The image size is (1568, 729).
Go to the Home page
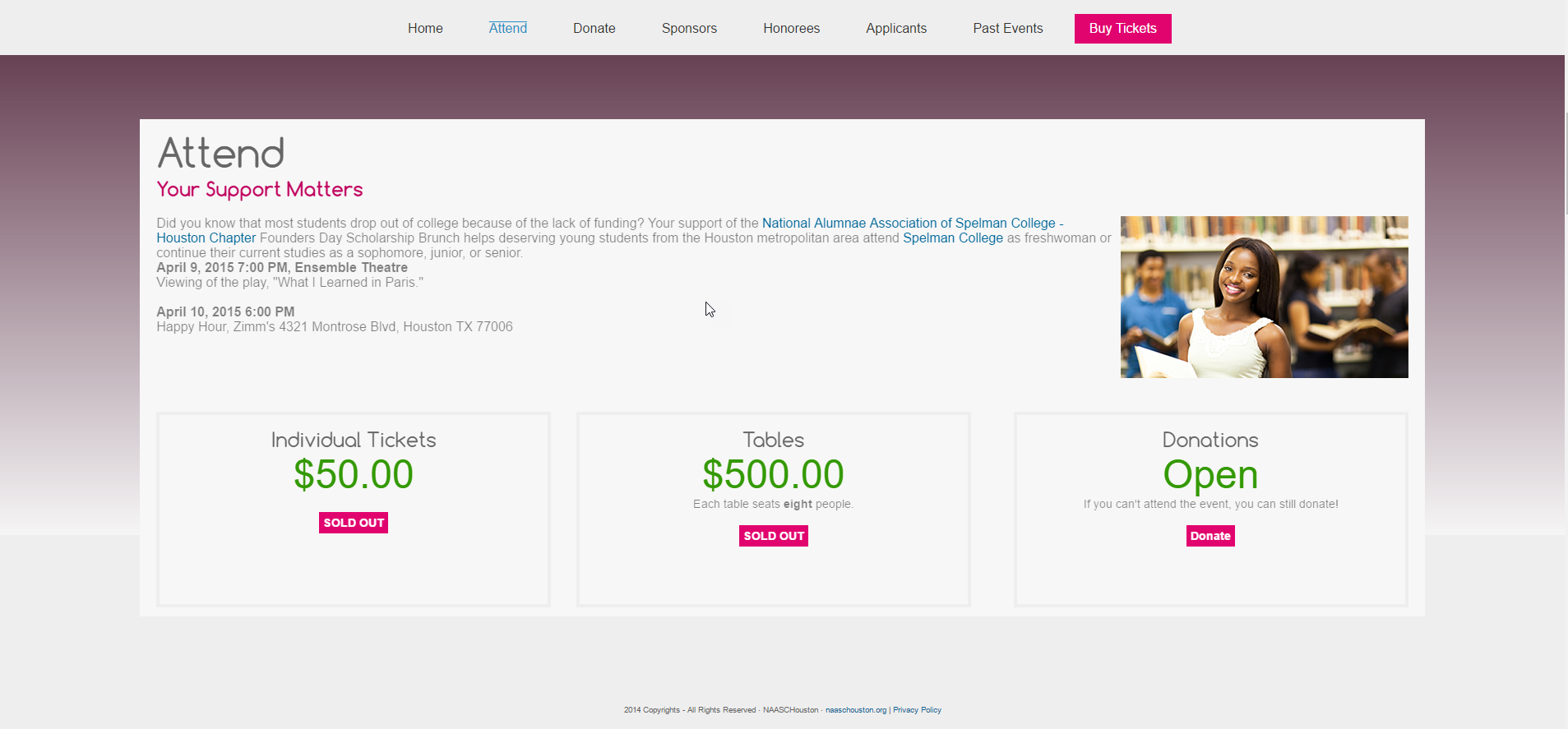pyautogui.click(x=425, y=29)
